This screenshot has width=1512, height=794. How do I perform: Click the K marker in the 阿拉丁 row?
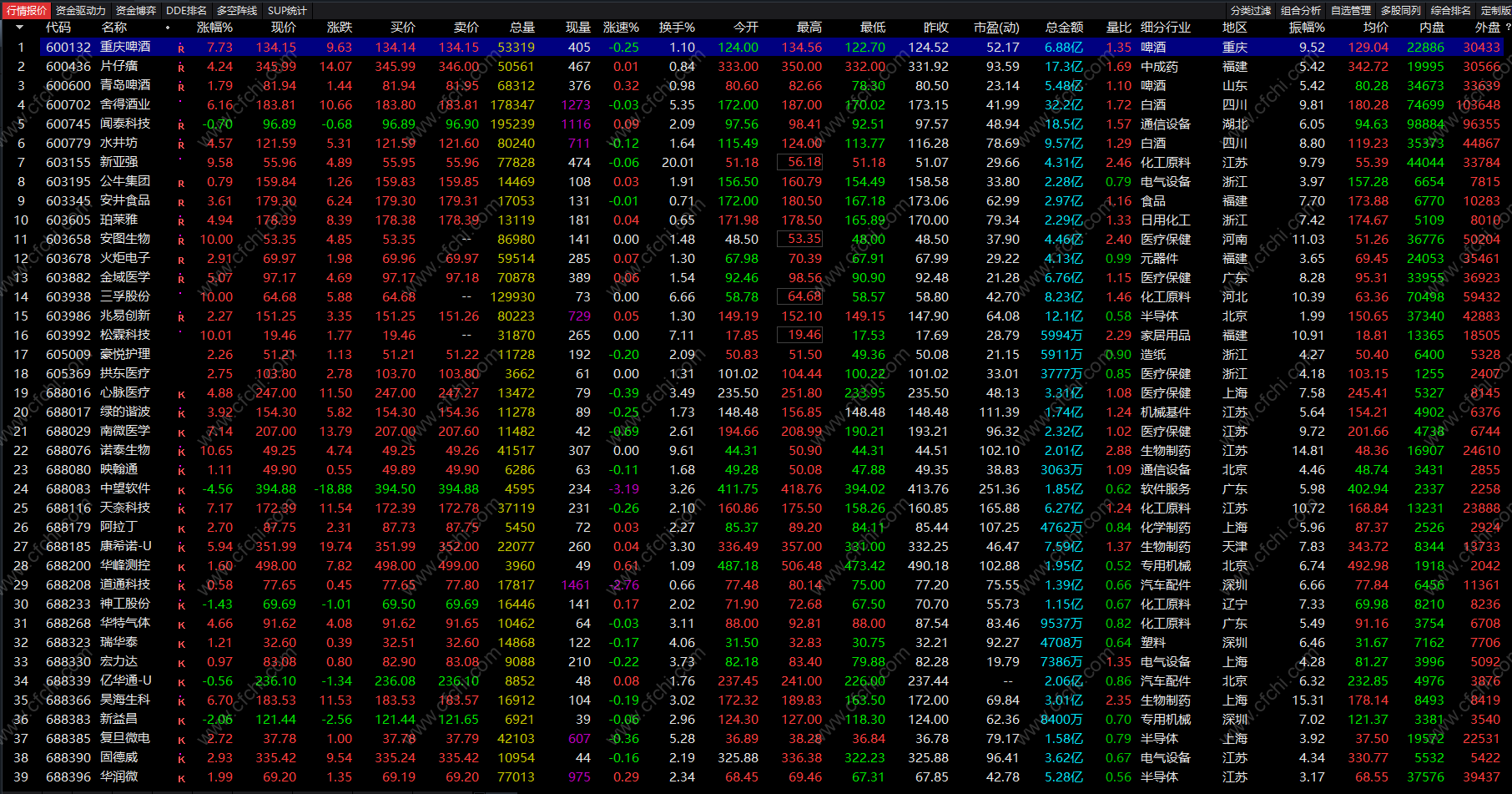tap(181, 528)
